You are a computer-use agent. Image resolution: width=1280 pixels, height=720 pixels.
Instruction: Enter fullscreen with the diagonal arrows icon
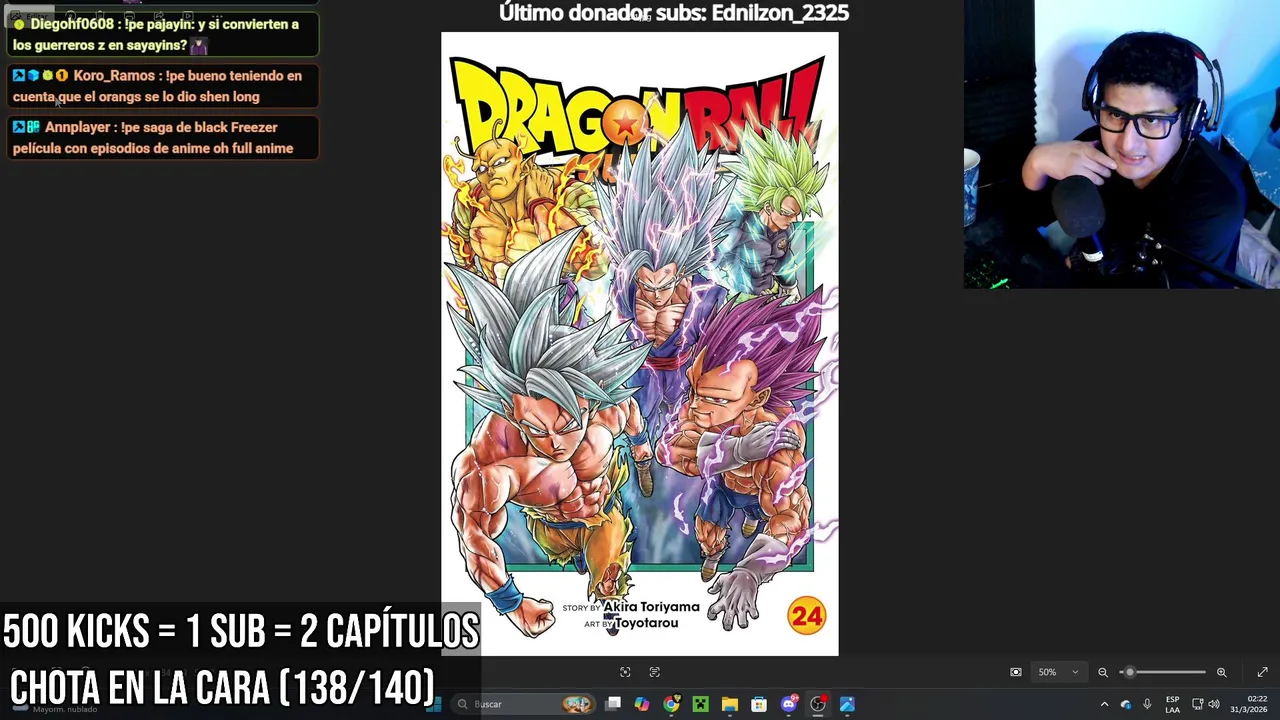(1262, 672)
